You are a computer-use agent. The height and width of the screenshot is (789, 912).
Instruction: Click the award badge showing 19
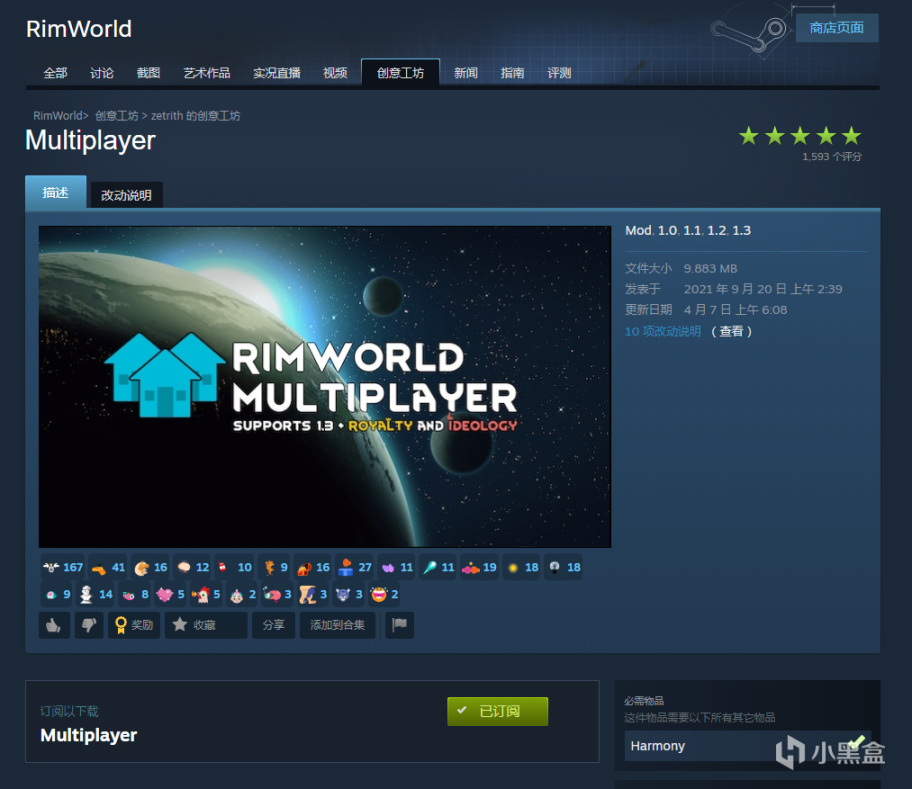pyautogui.click(x=479, y=567)
